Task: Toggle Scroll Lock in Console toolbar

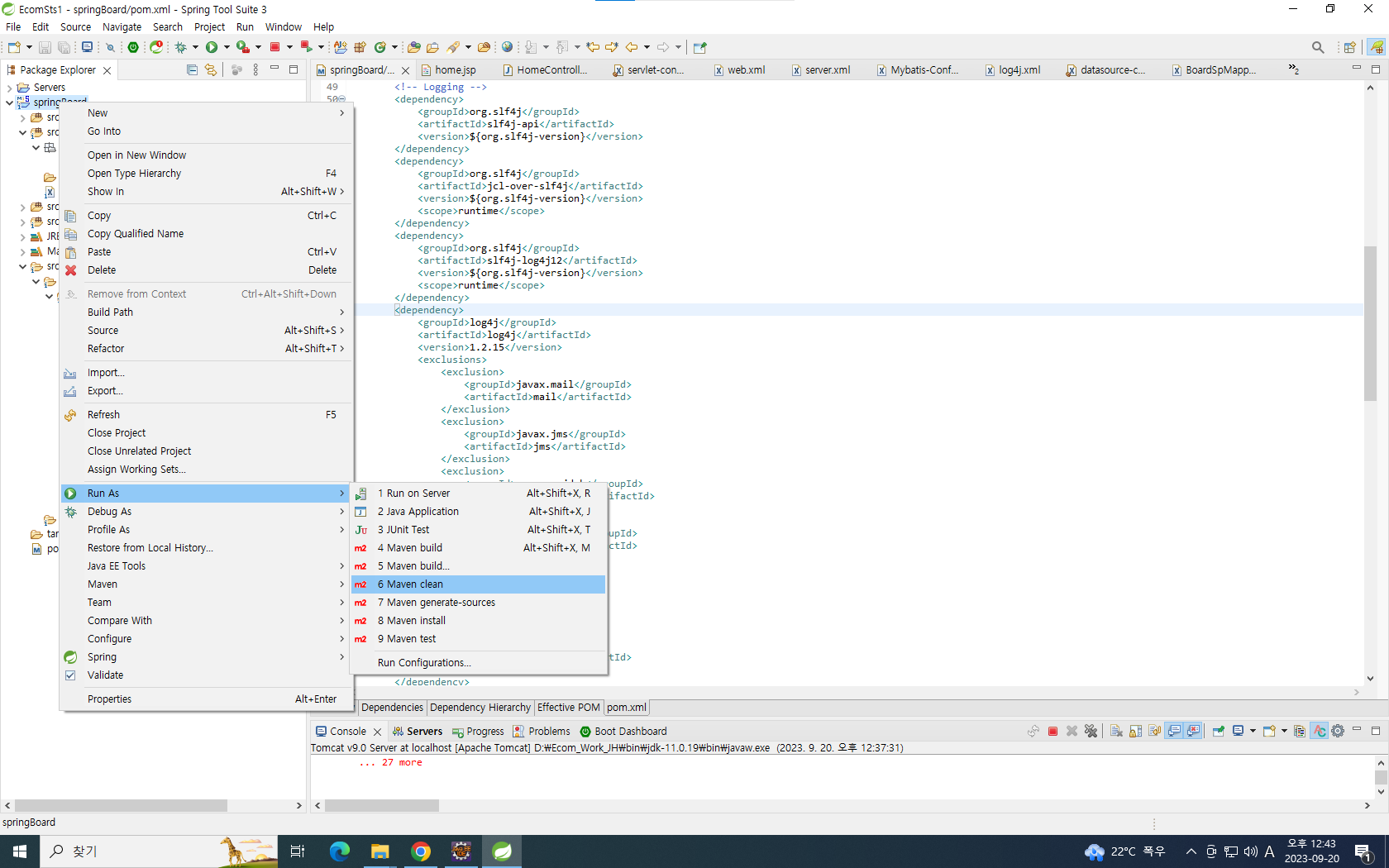Action: [x=1135, y=731]
